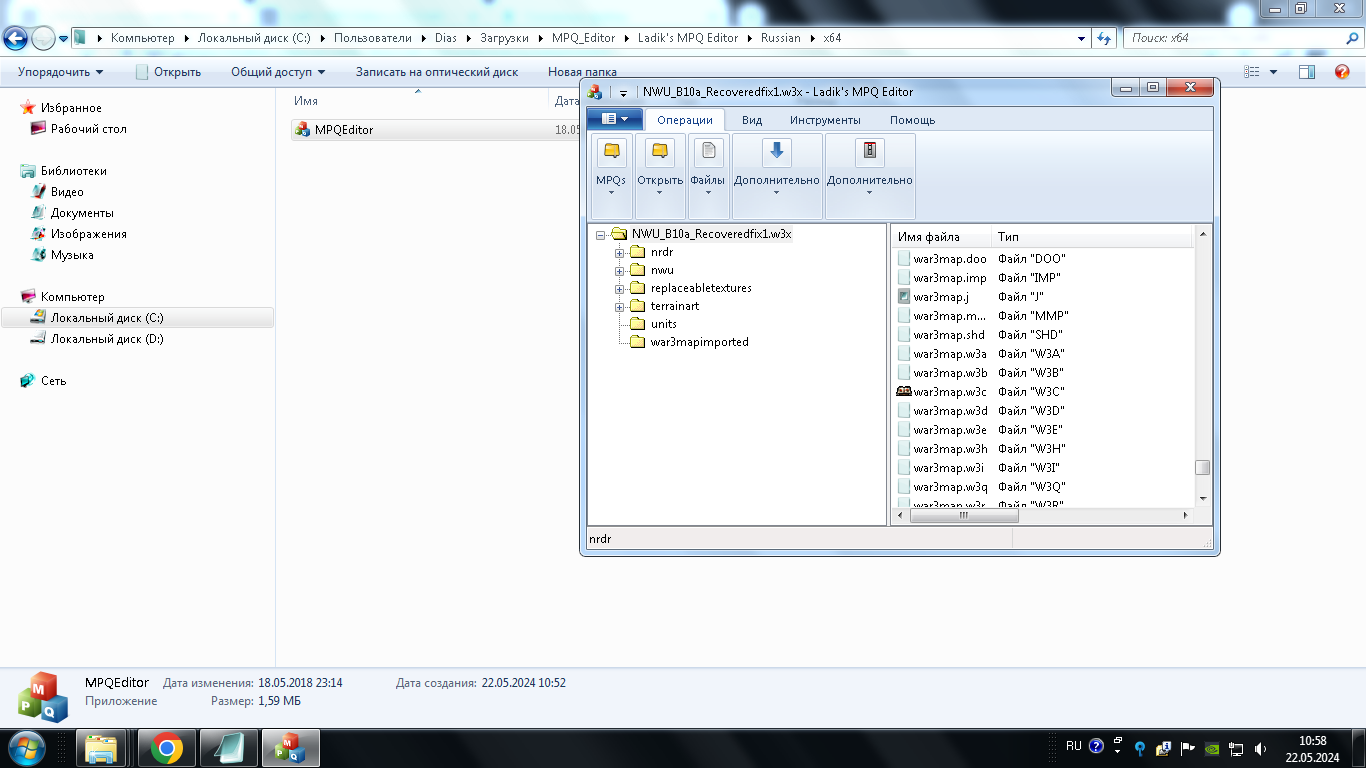
Task: Select the units folder icon in the tree
Action: (x=638, y=324)
